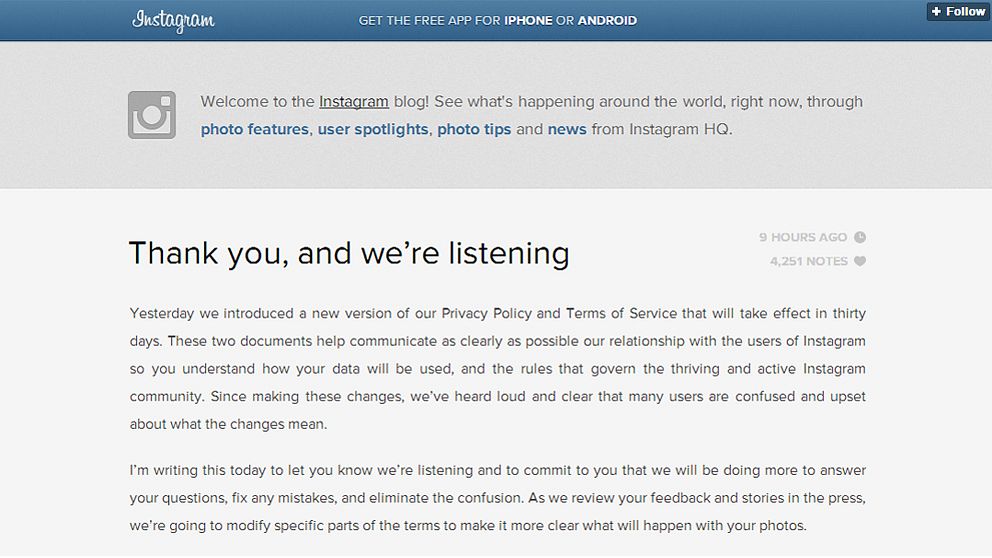The width and height of the screenshot is (992, 558).
Task: Click the first paragraph starting with Yesterday
Action: click(x=497, y=369)
